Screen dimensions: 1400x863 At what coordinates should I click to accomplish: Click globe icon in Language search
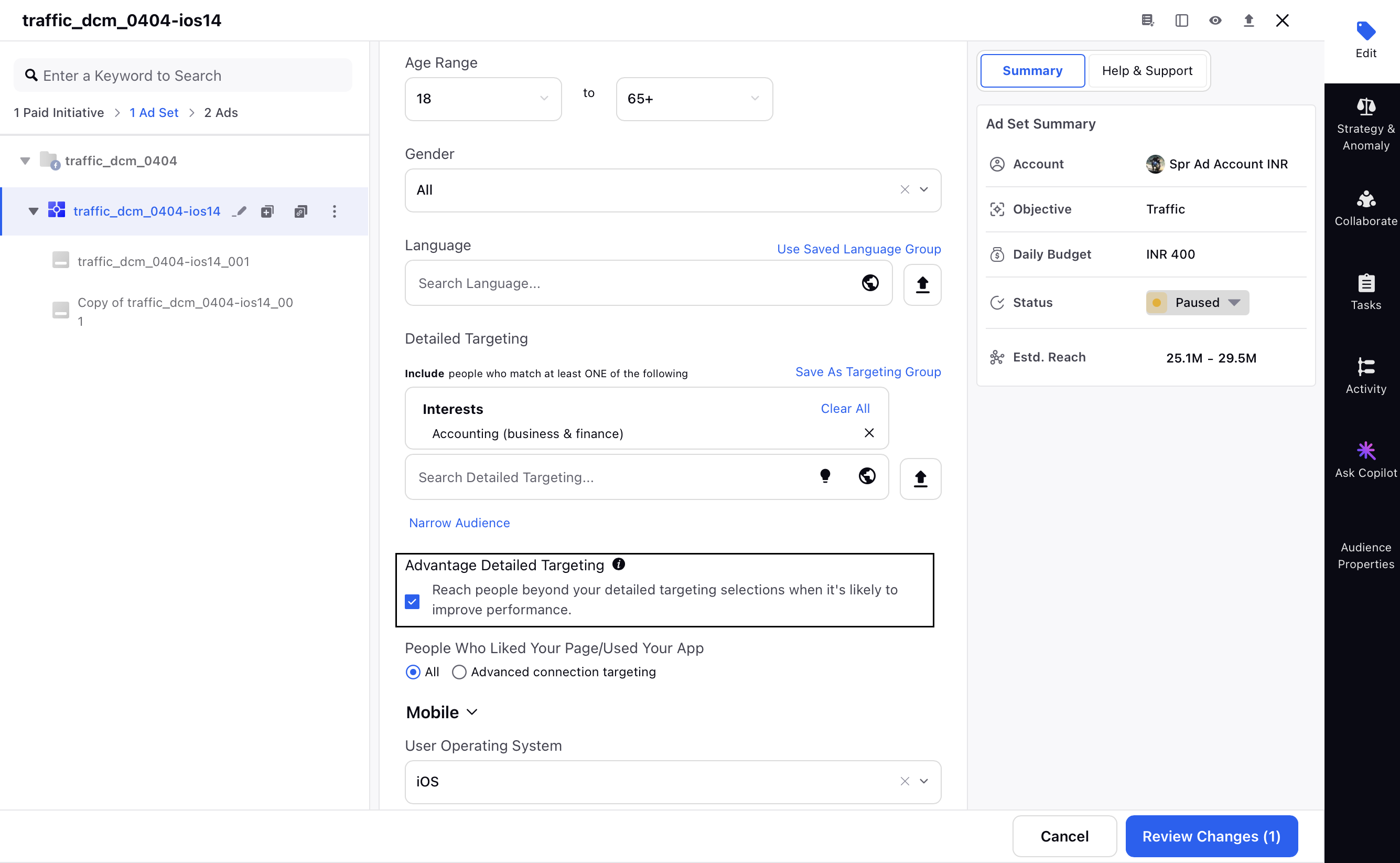click(870, 283)
